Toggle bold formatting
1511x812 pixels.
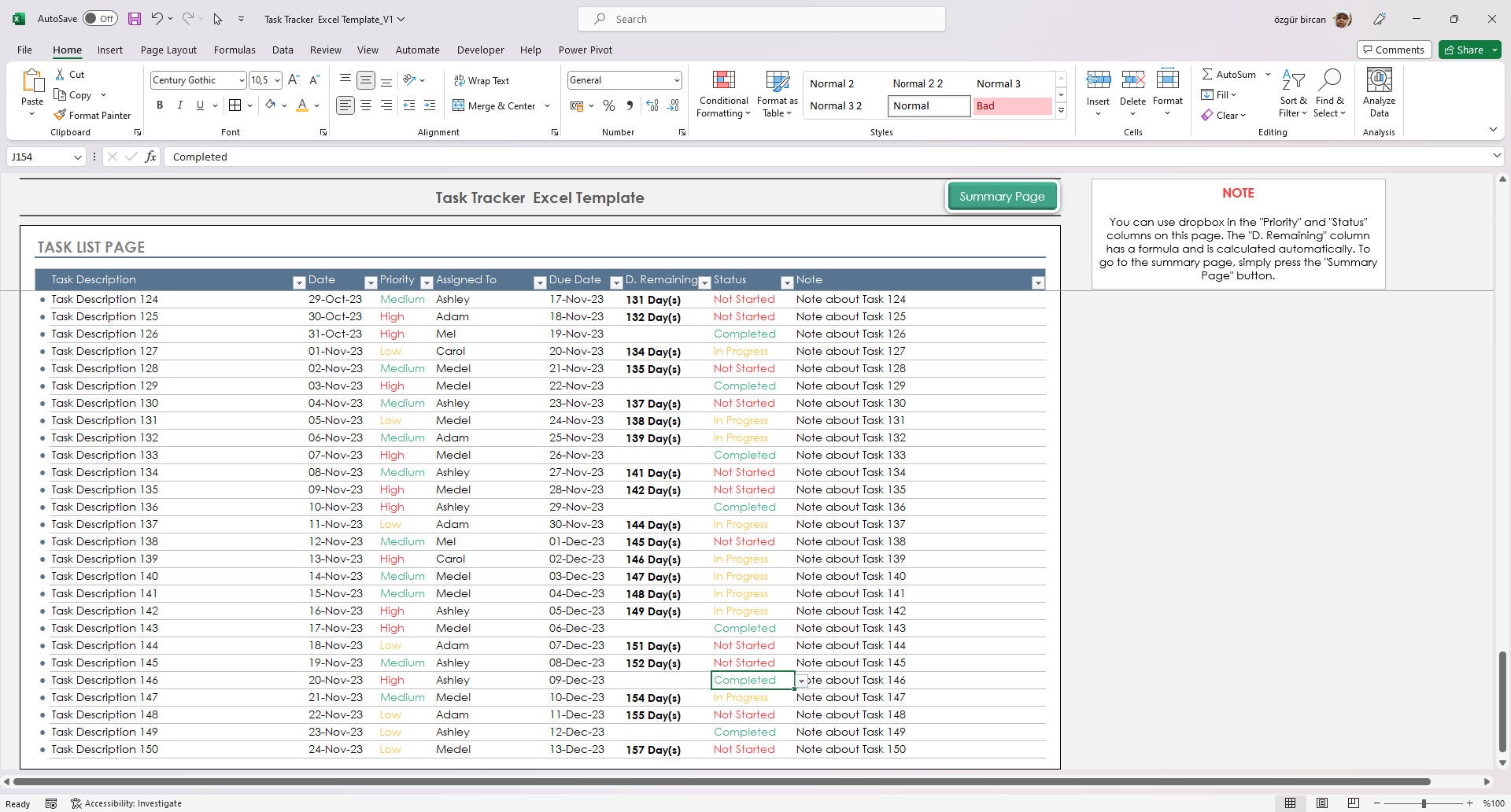point(160,105)
